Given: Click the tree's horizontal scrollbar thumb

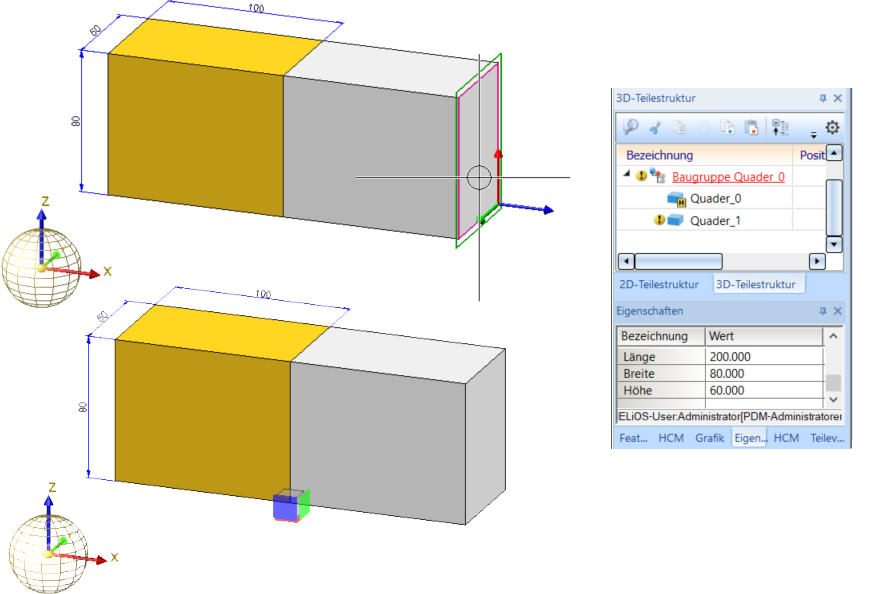Looking at the screenshot, I should click(678, 261).
